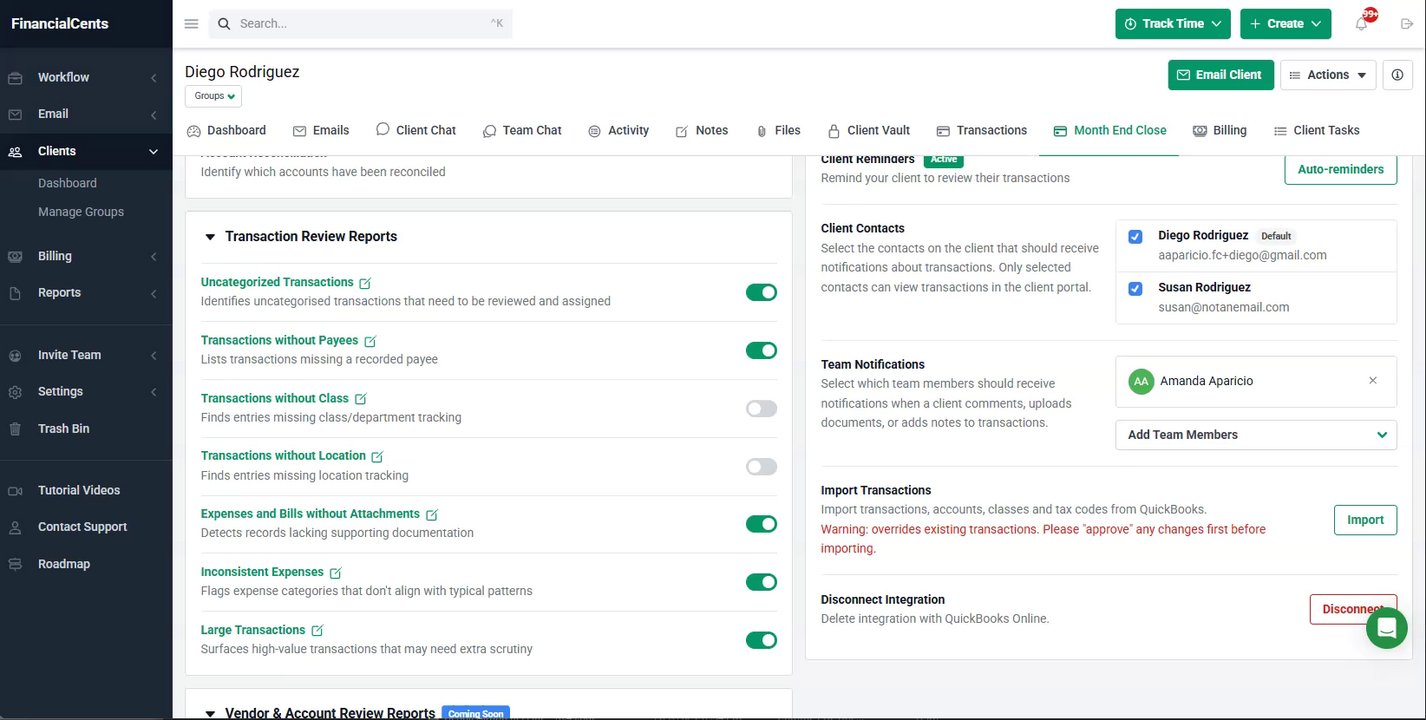
Task: Click the Import transactions button
Action: [1365, 520]
